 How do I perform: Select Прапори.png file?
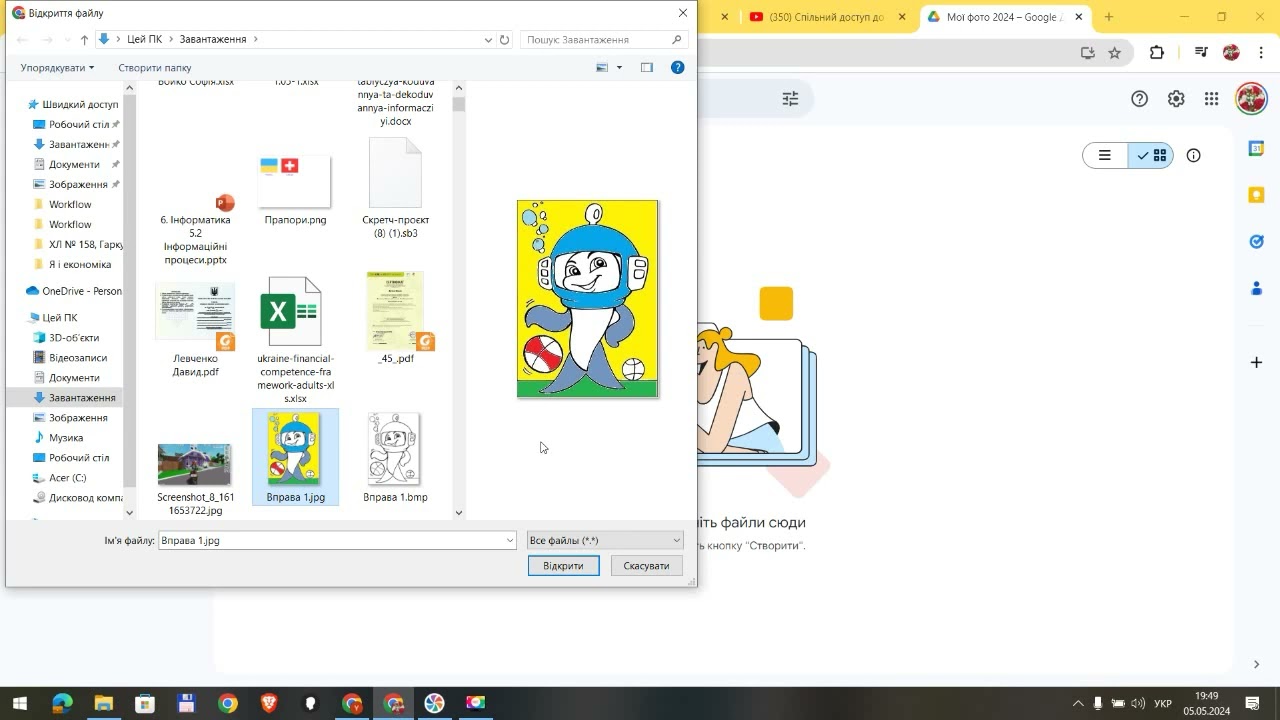pyautogui.click(x=295, y=190)
